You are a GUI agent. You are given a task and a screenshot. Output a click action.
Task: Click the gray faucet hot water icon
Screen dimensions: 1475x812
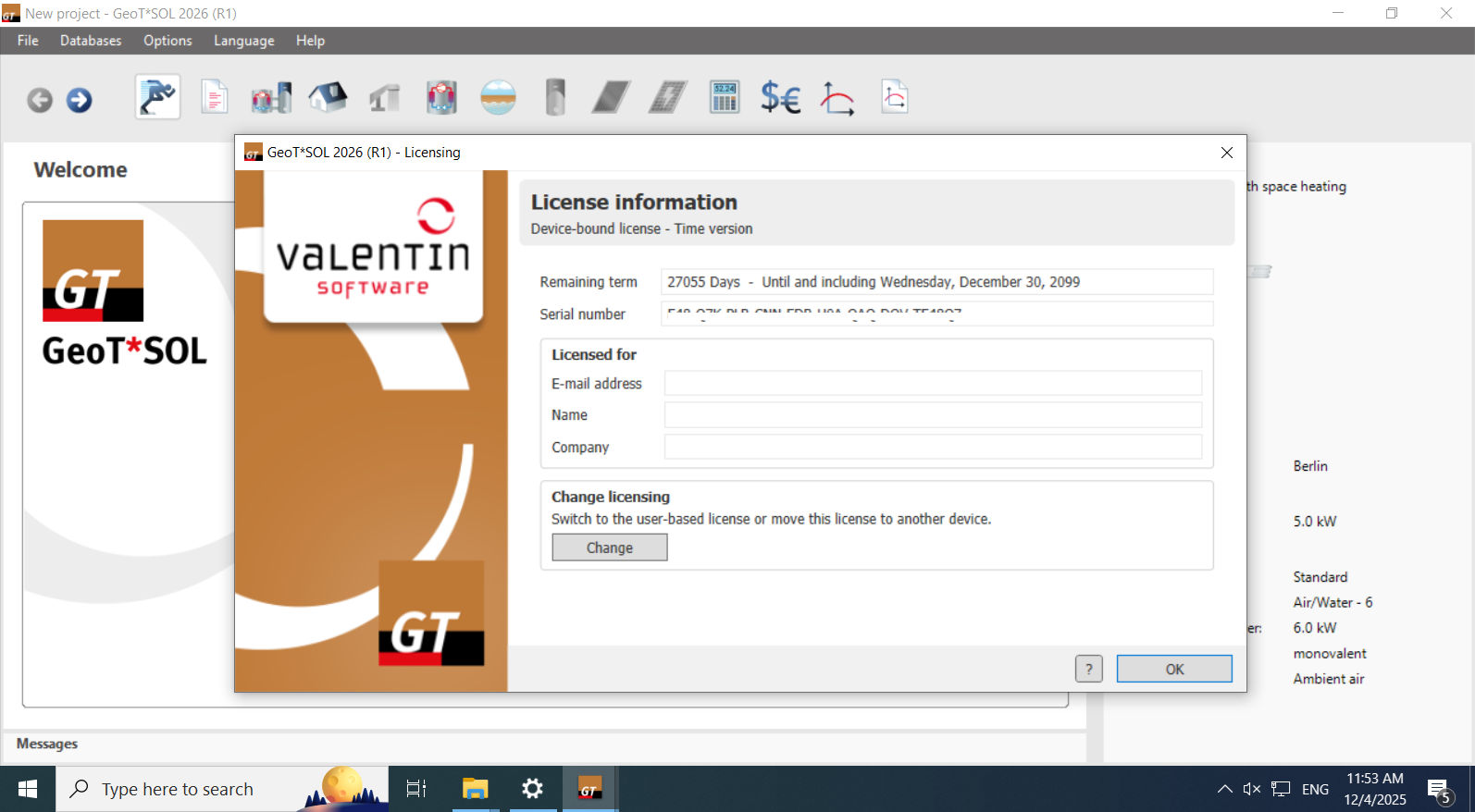pyautogui.click(x=385, y=97)
